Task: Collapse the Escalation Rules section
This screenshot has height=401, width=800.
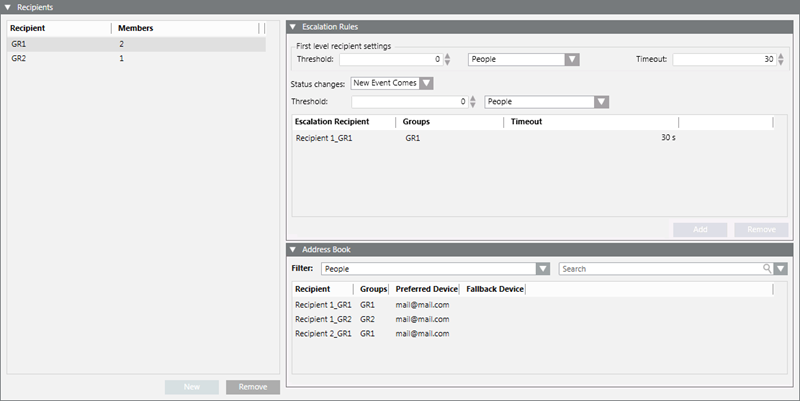Action: 293,27
